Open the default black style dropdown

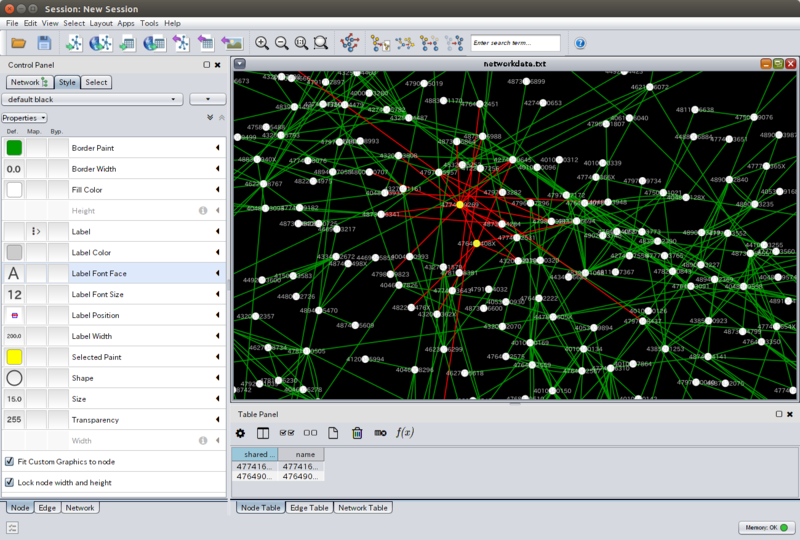pyautogui.click(x=92, y=99)
